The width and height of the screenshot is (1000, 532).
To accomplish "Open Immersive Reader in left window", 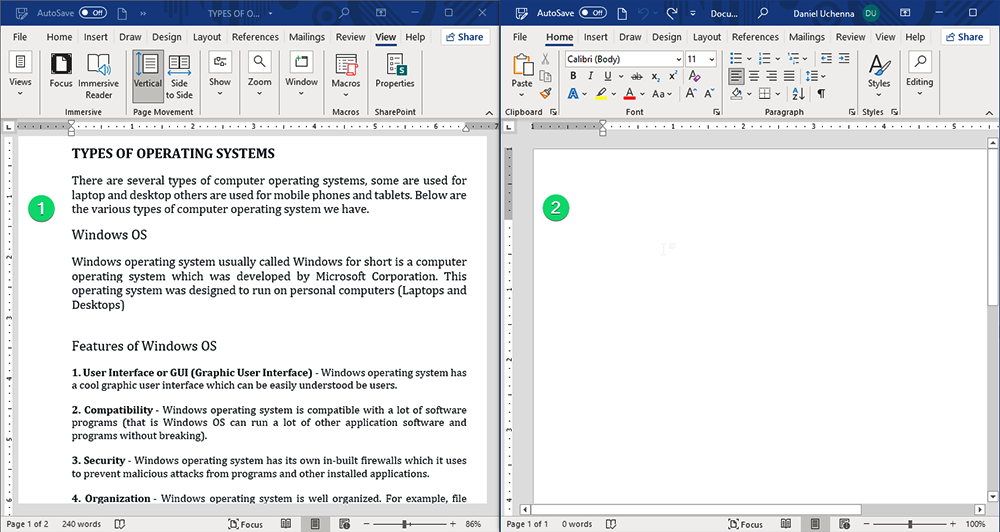I will click(98, 75).
